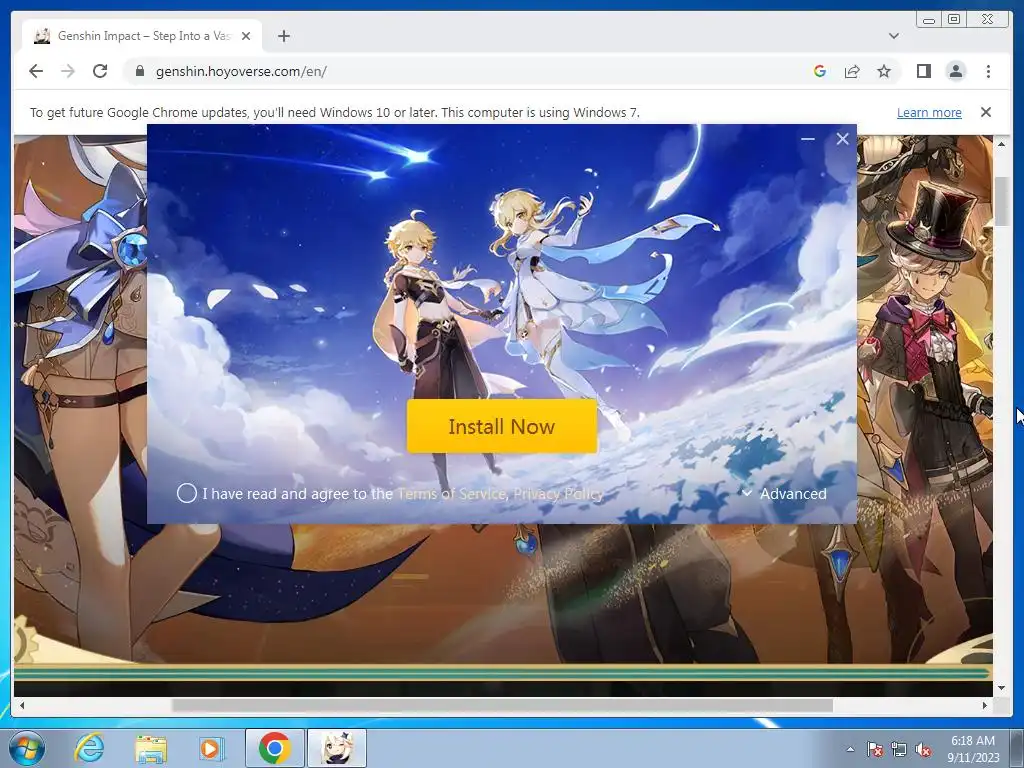Click the vertical scrollbar thumb
The image size is (1024, 768).
1002,200
